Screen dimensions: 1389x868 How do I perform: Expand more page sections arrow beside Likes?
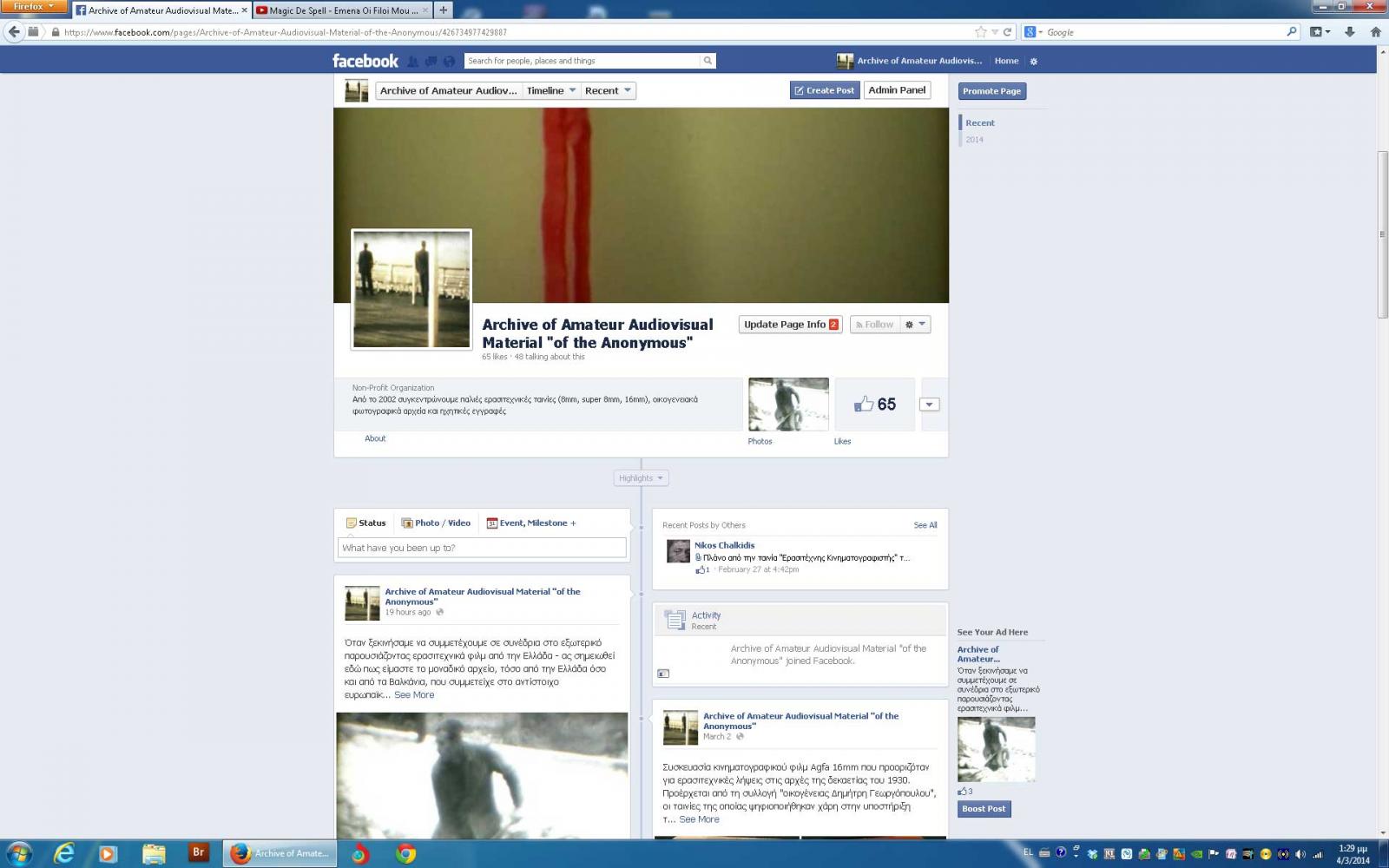[x=929, y=404]
